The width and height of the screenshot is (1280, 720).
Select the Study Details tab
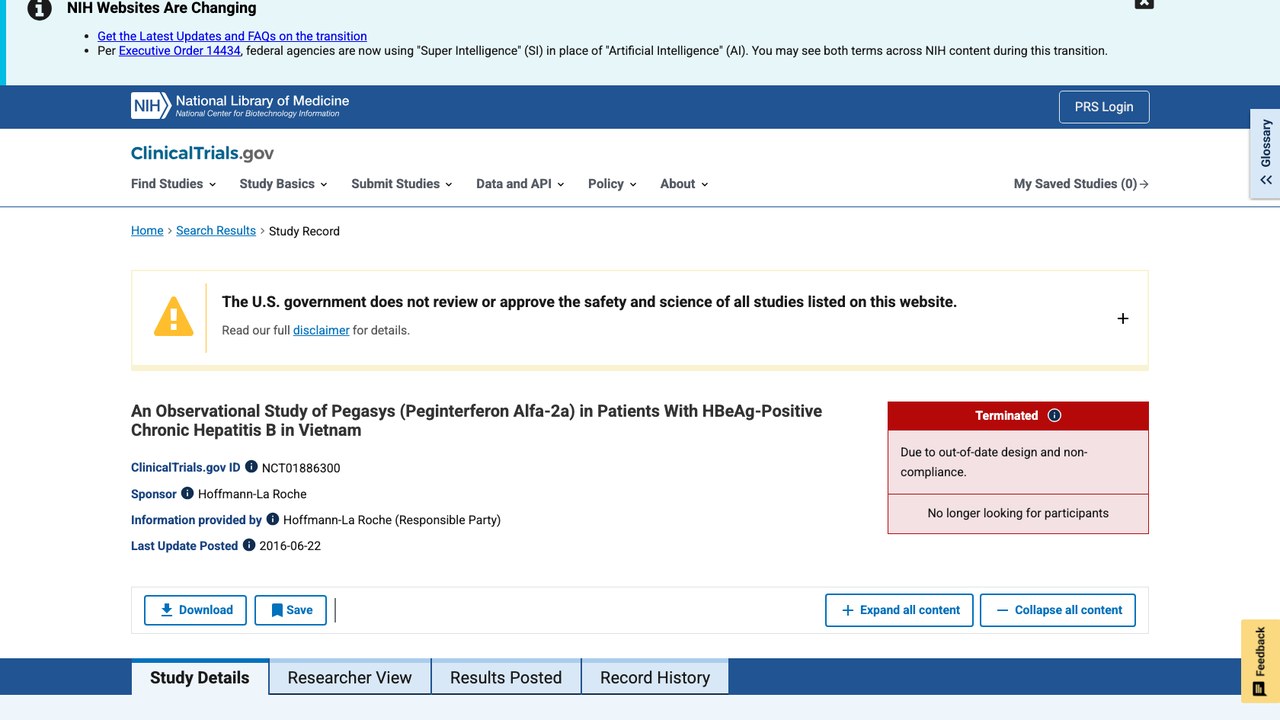click(200, 677)
